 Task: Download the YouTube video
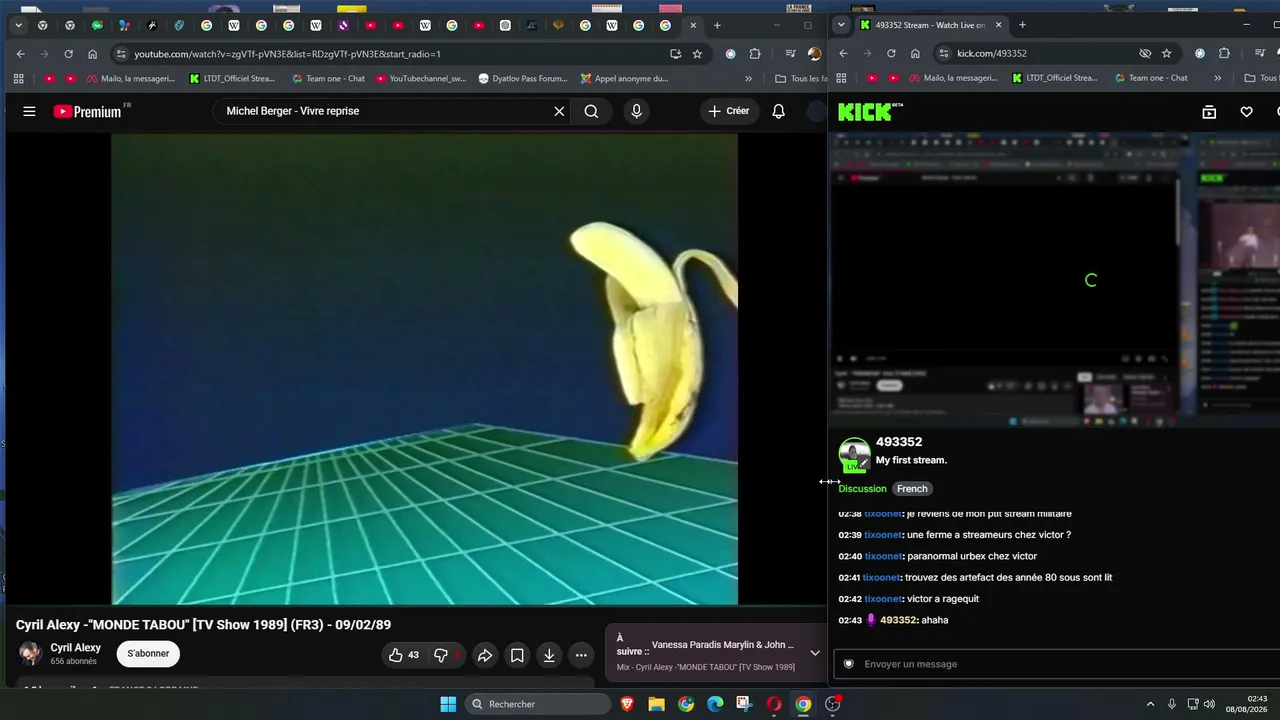pyautogui.click(x=549, y=655)
